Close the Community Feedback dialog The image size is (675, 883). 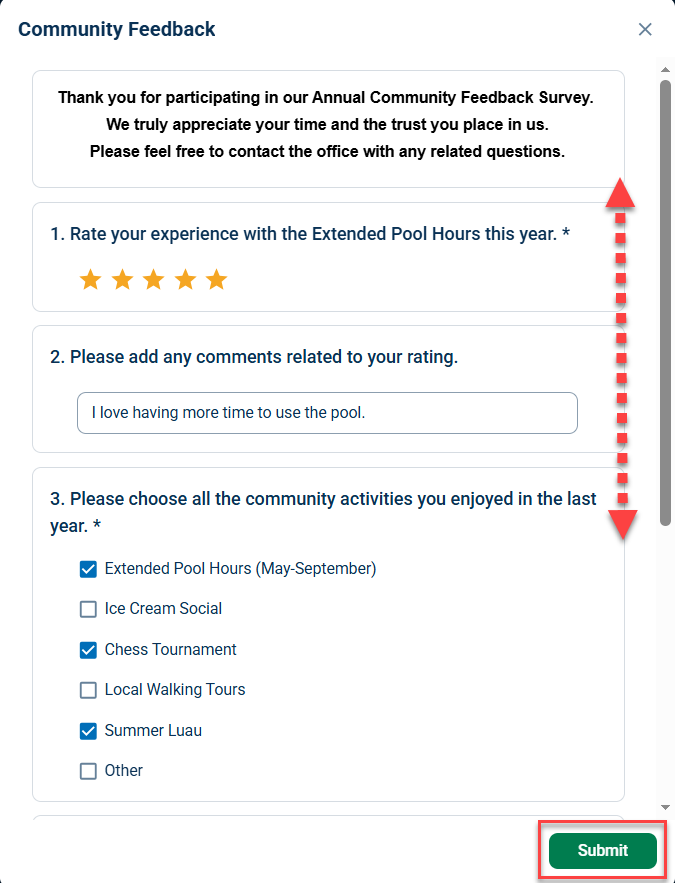point(645,29)
